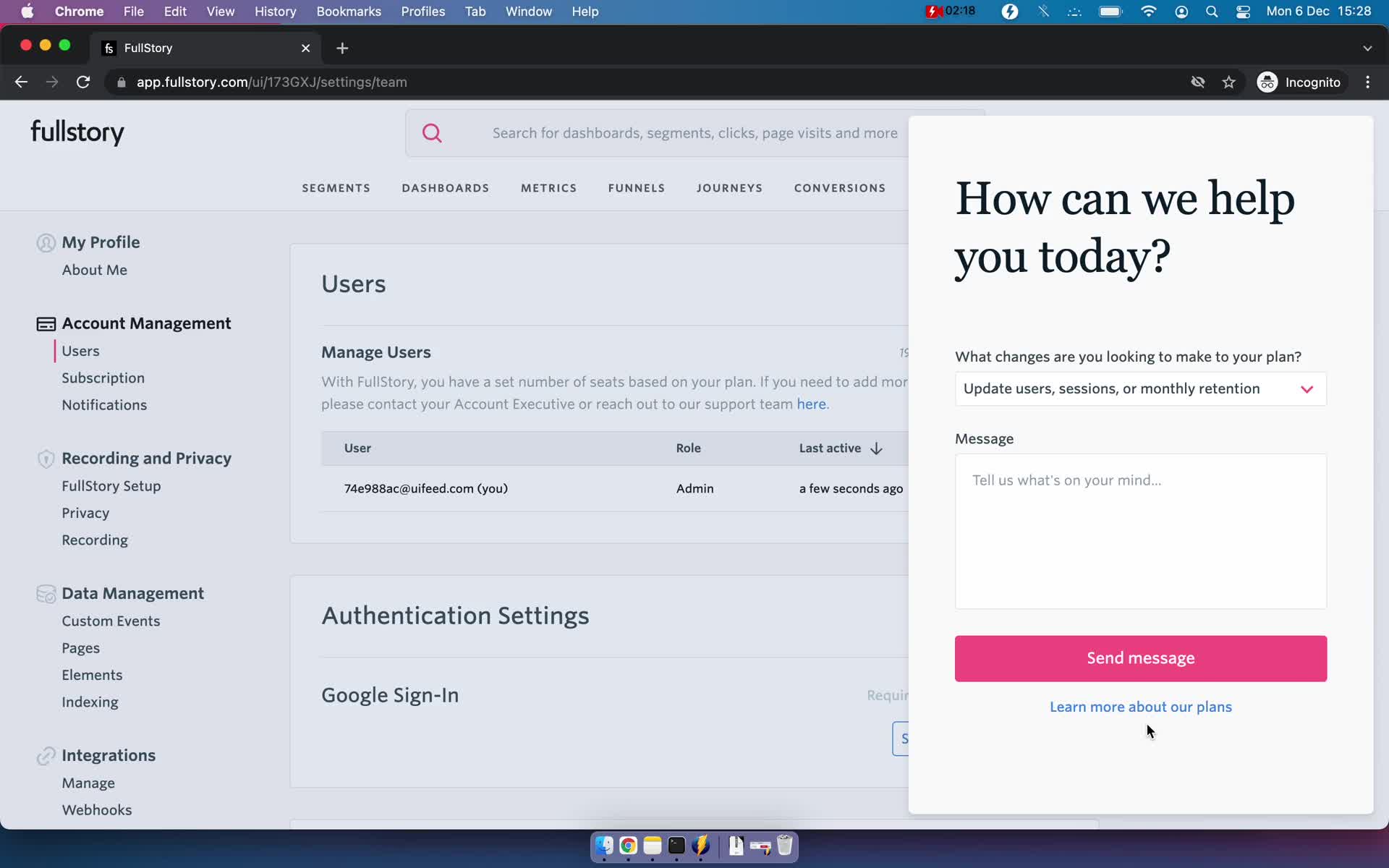
Task: Open About Me settings
Action: [x=94, y=270]
